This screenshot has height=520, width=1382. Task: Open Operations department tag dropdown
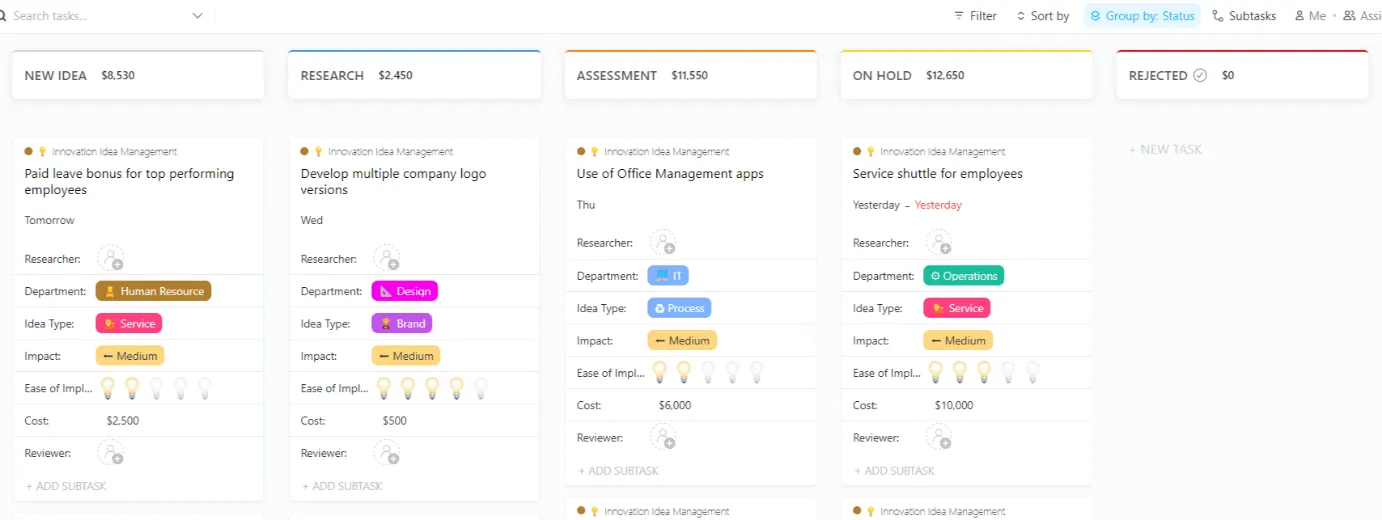coord(963,275)
